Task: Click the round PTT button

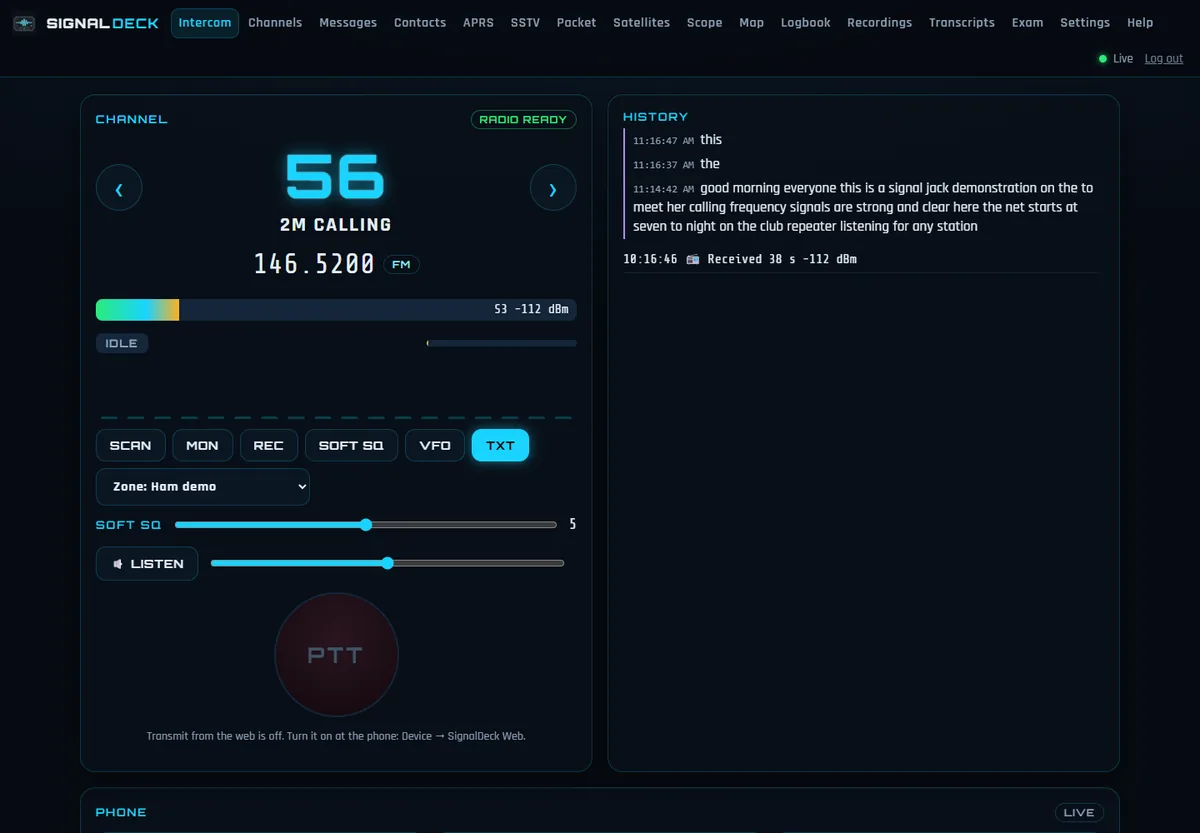Action: tap(336, 655)
